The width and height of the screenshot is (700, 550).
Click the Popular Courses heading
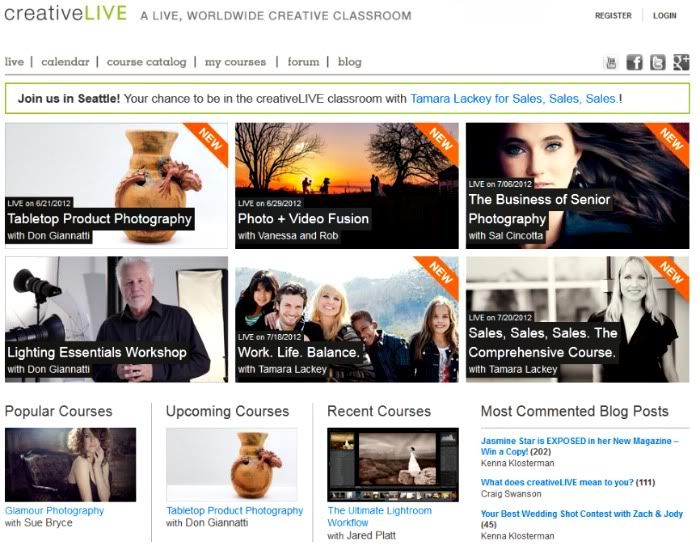click(58, 411)
